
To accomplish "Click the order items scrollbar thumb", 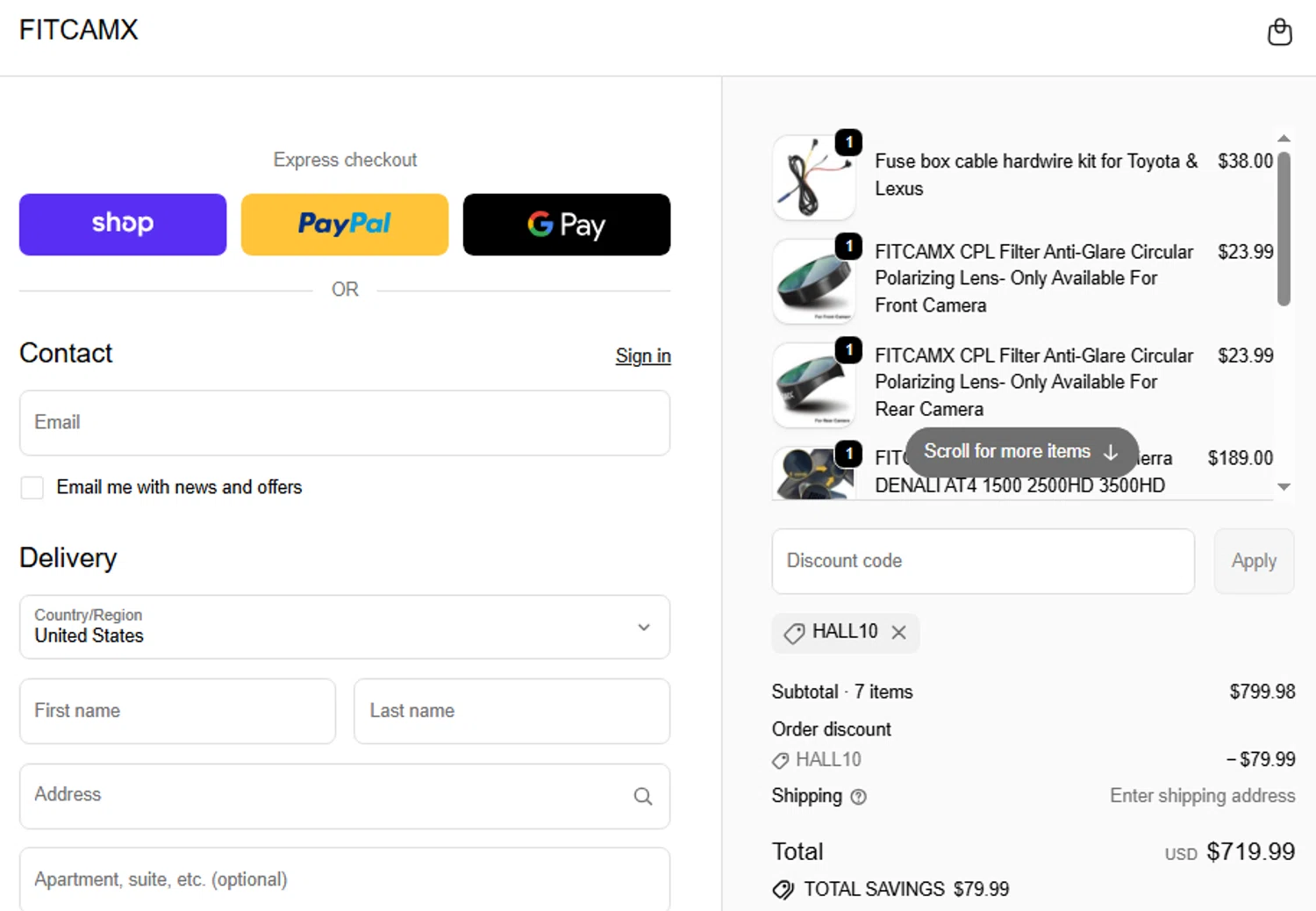I will pos(1284,229).
